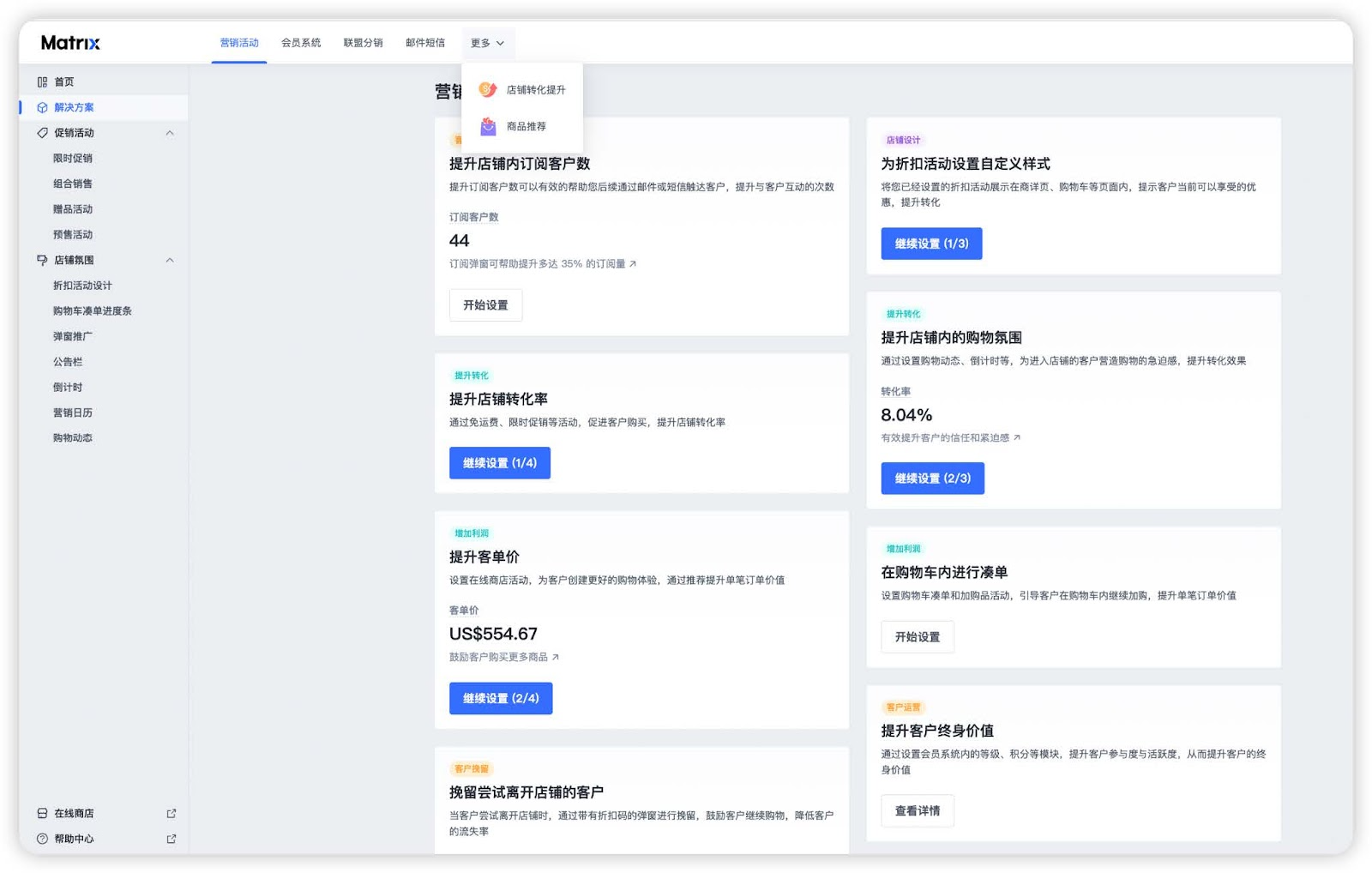Click the home icon beside 首页
Image resolution: width=1372 pixels, height=873 pixels.
click(42, 82)
